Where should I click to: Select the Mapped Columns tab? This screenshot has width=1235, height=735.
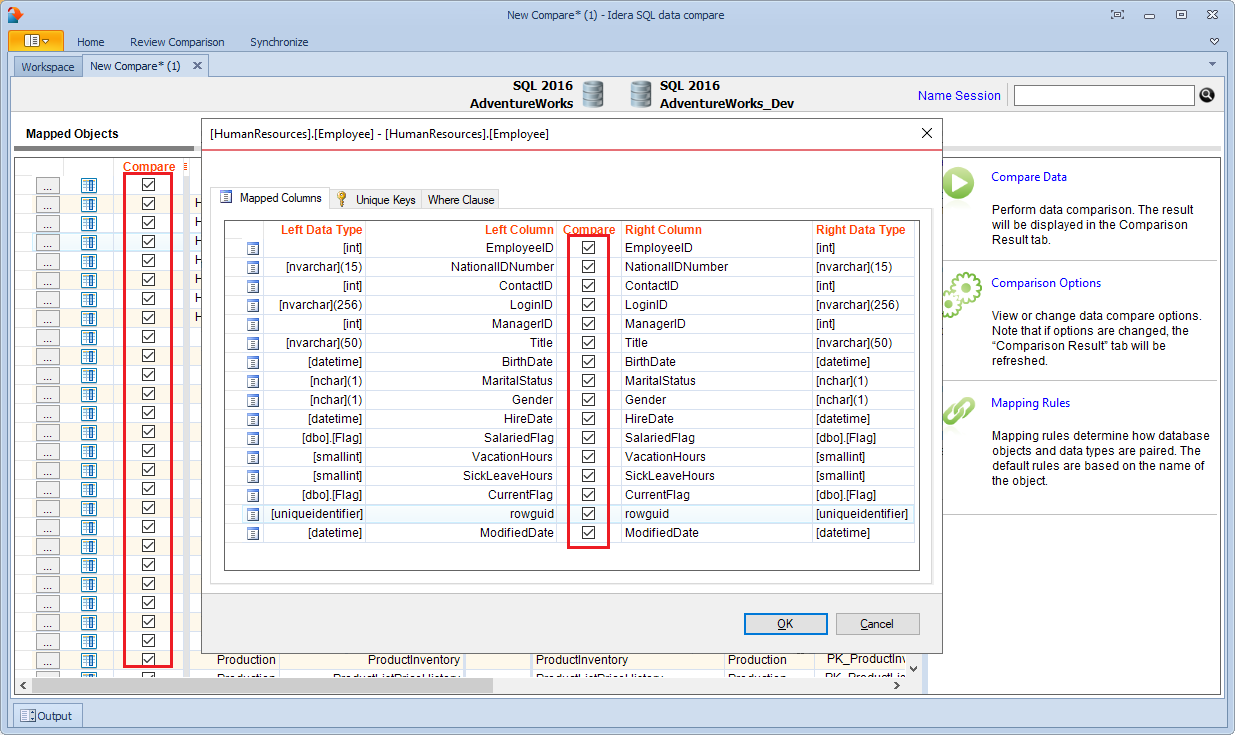271,198
